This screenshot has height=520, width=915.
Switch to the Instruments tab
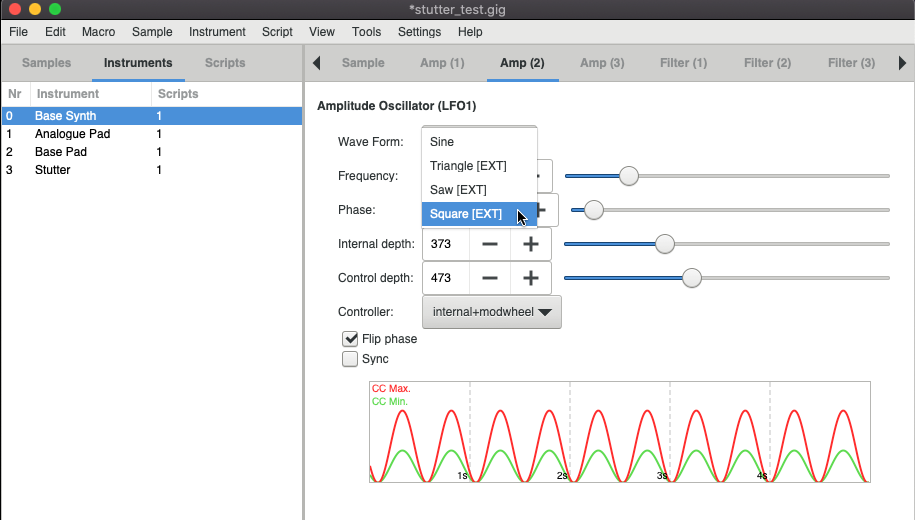[x=138, y=63]
